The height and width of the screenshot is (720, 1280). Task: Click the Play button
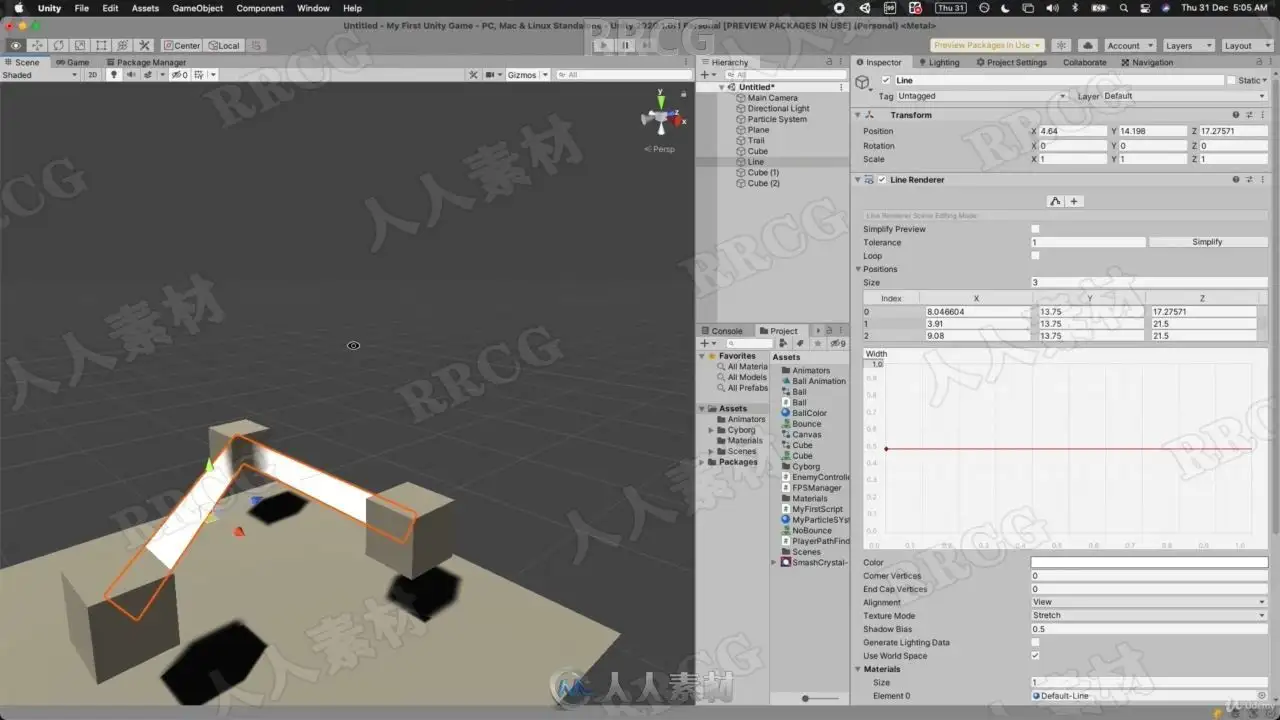pos(603,45)
